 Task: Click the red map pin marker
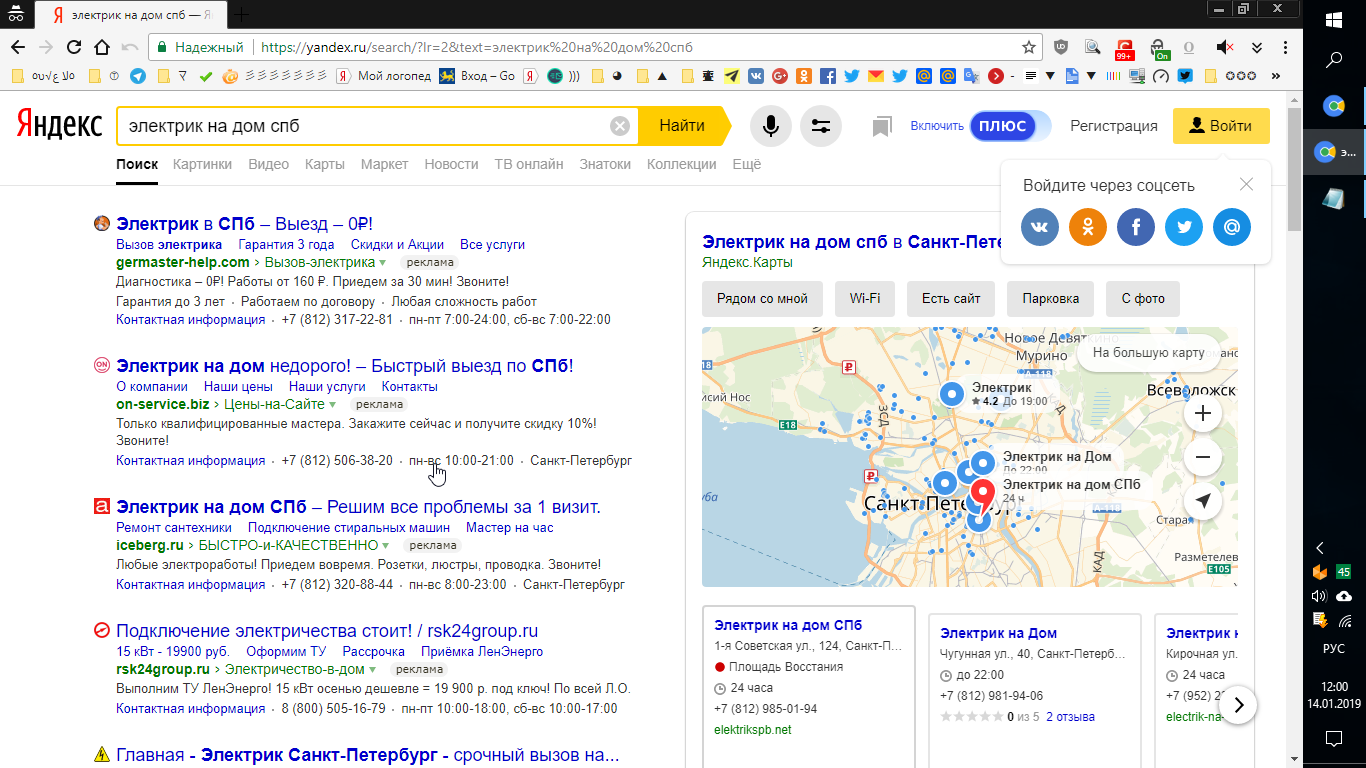(983, 494)
